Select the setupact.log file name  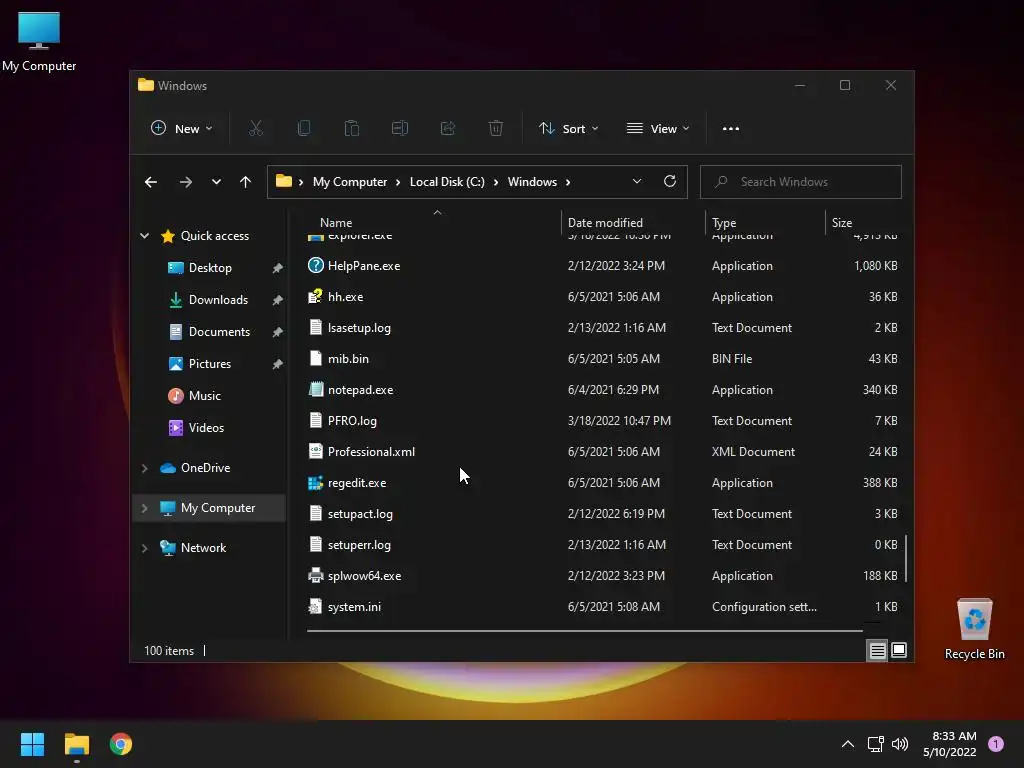(360, 514)
